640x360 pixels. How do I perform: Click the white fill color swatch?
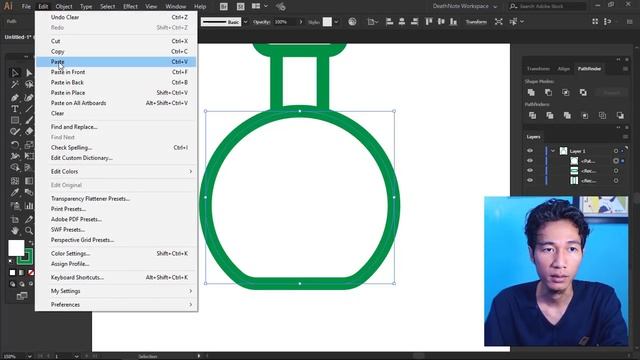16,248
